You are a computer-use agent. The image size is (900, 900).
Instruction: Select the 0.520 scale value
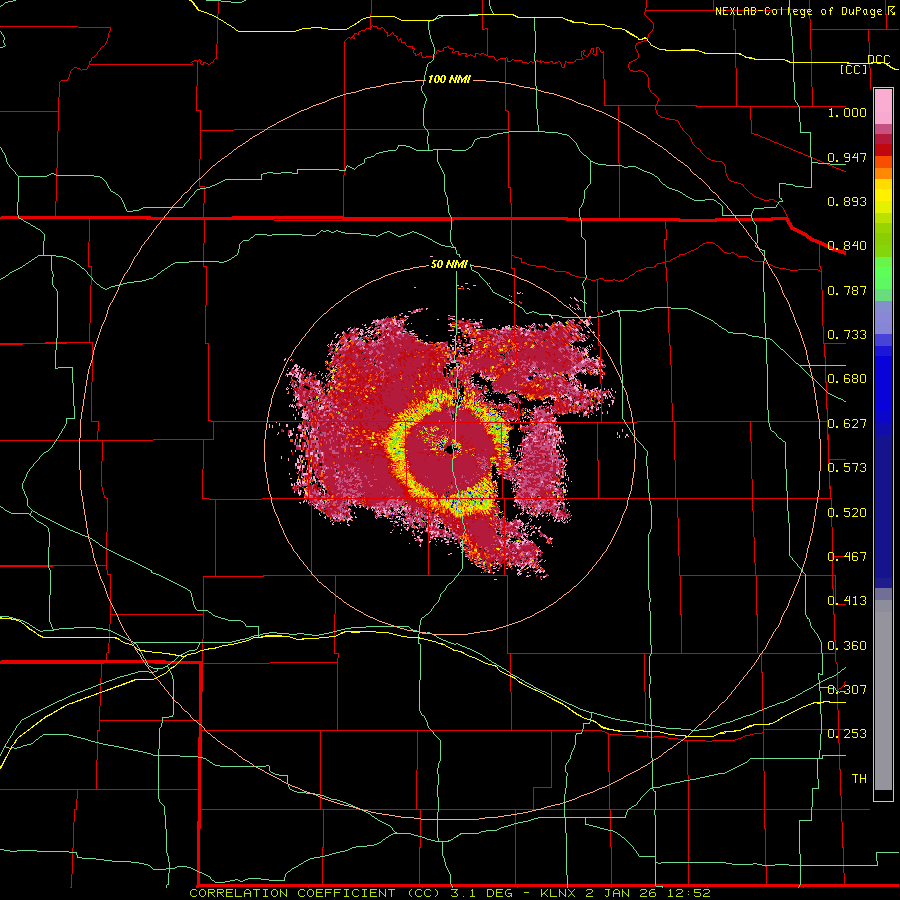click(x=847, y=513)
